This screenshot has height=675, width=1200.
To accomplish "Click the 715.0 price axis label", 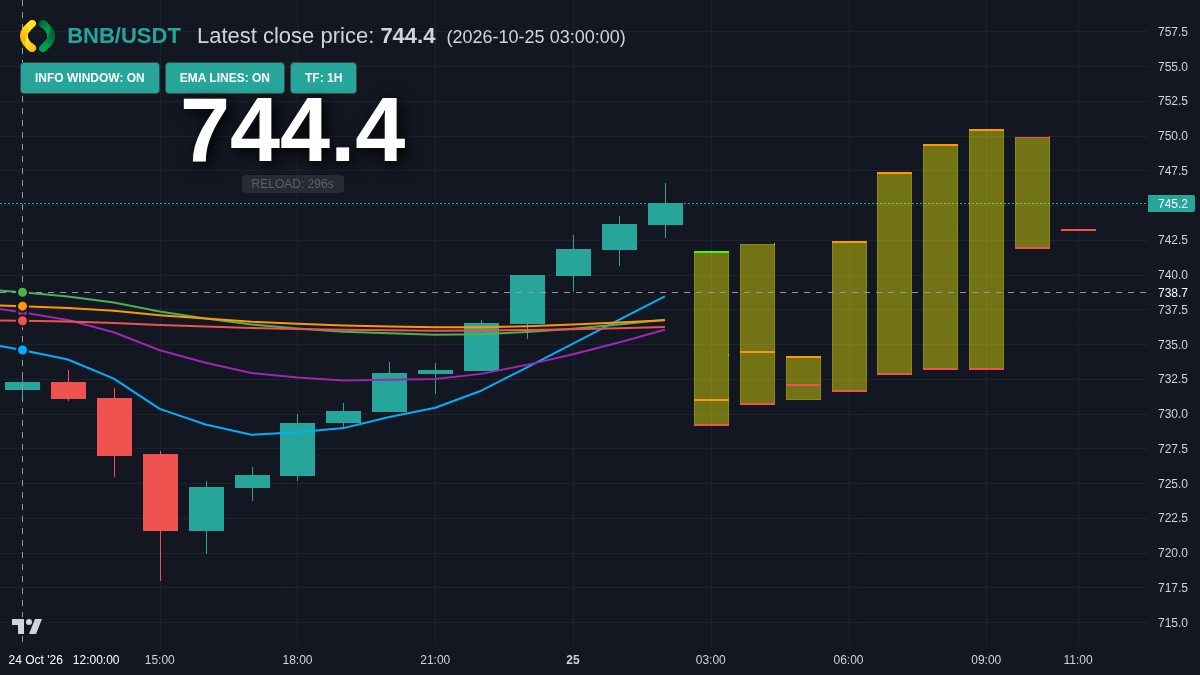I will (1173, 623).
